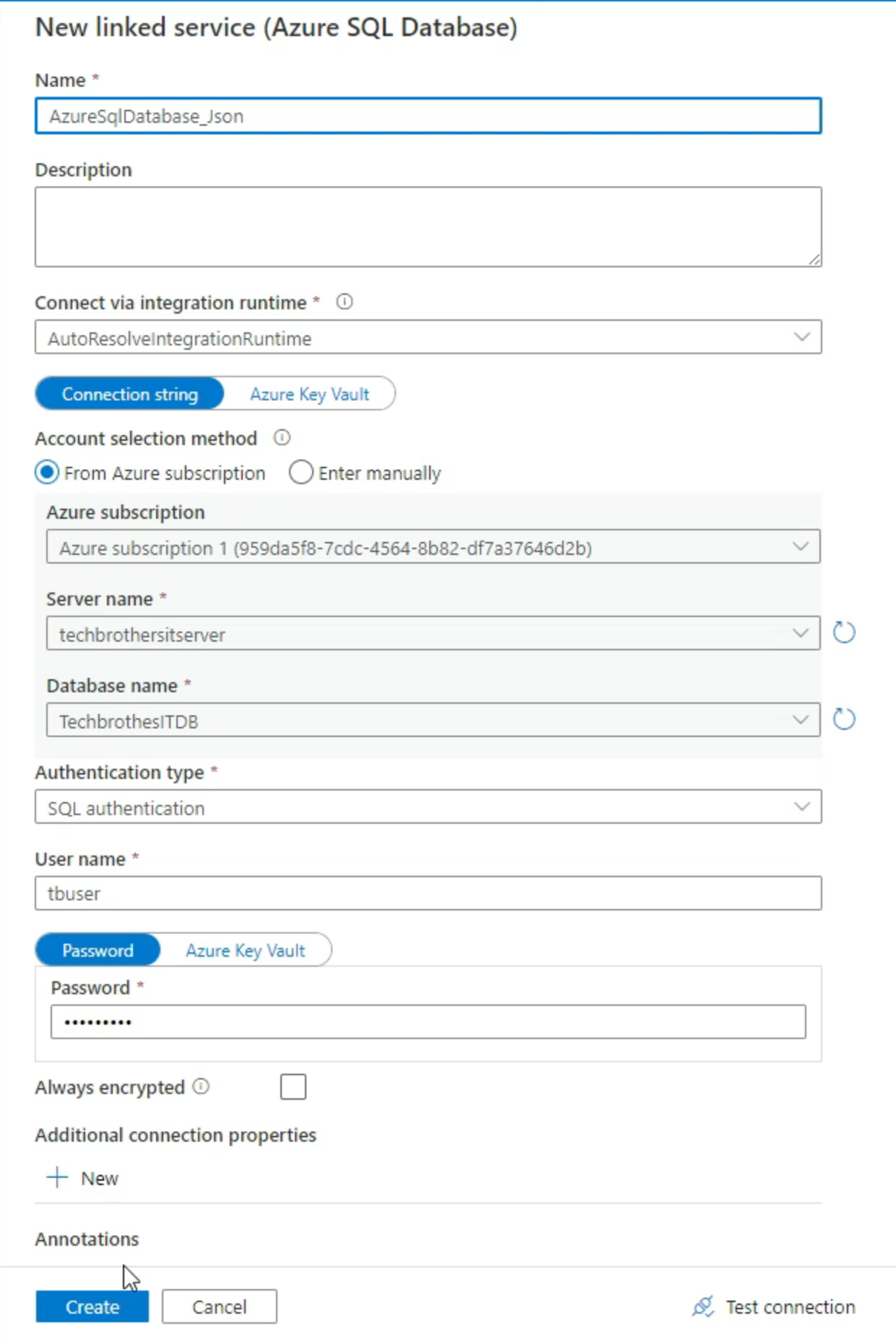Open info tooltip for Always encrypted

[x=201, y=1086]
